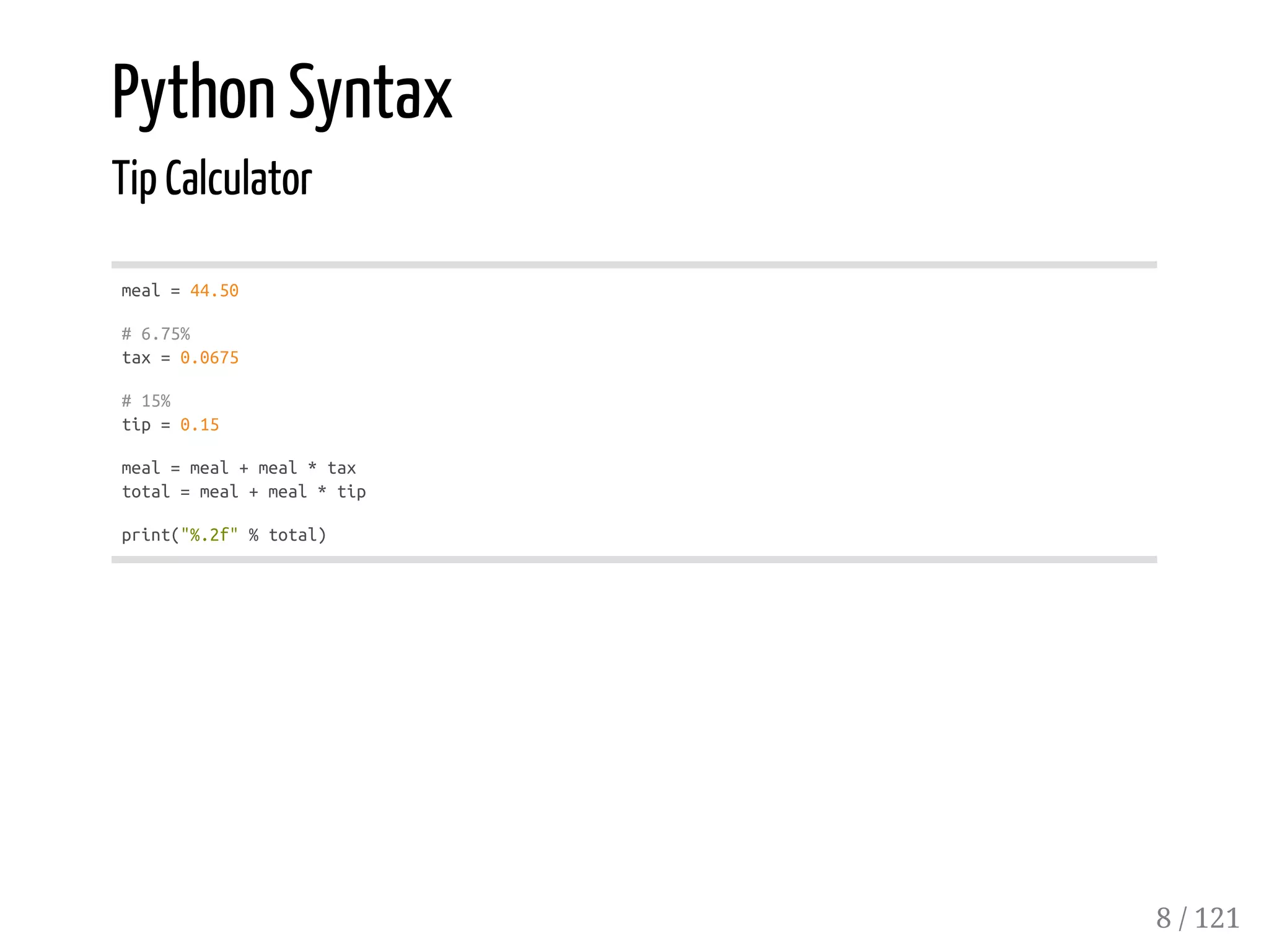Click the "Python Syntax" slide title
This screenshot has width=1269, height=952.
282,94
